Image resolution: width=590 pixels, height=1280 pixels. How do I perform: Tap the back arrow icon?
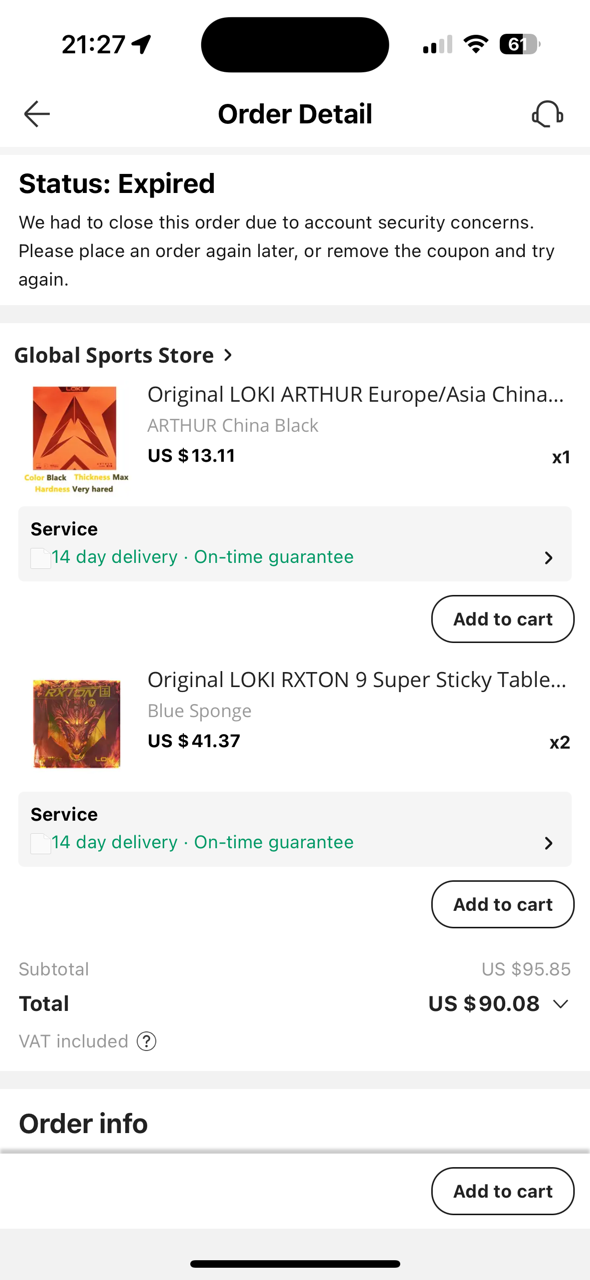[x=37, y=114]
